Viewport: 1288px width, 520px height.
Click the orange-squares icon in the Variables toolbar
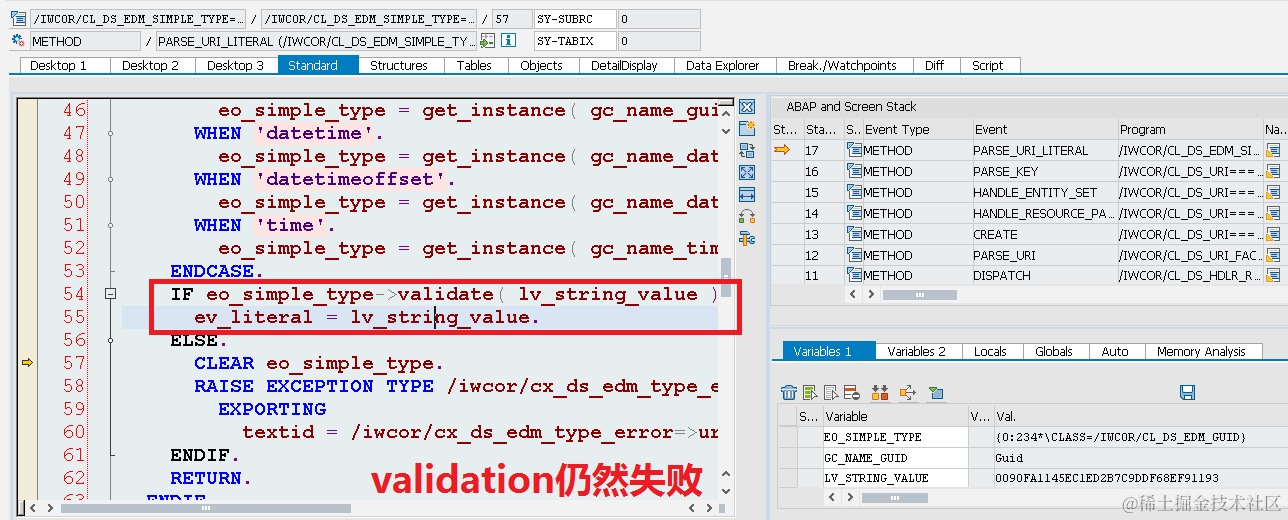point(881,393)
